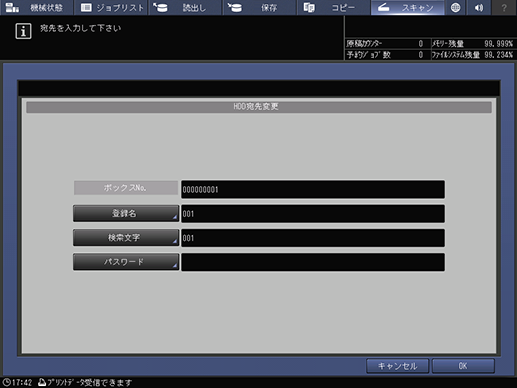Click the メモリー残量 99.999% readout
Image resolution: width=517 pixels, height=388 pixels.
[x=472, y=44]
